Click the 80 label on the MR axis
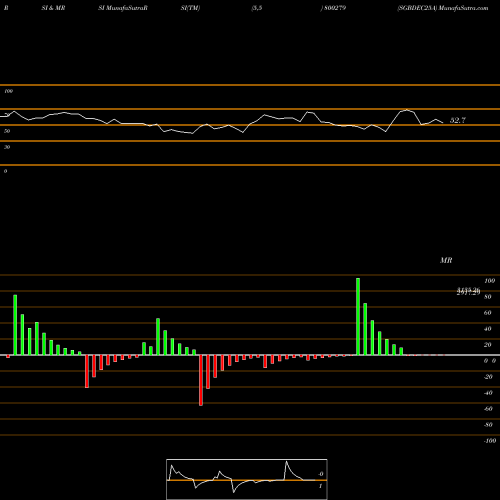The width and height of the screenshot is (500, 500). pos(487,297)
